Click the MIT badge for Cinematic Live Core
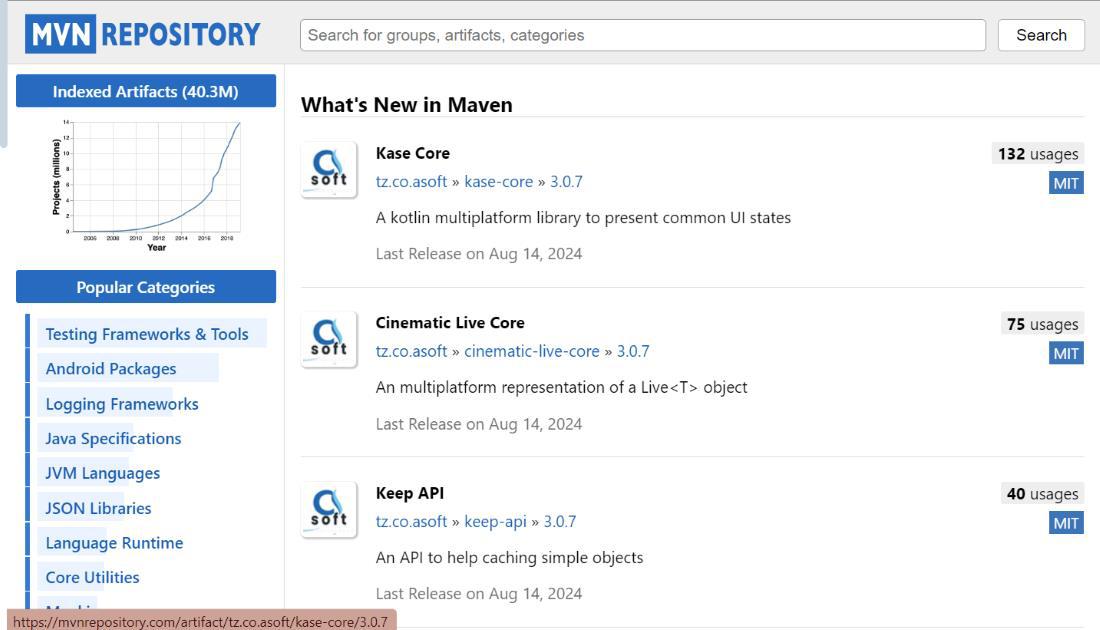Screen dimensions: 1100x630 1066,353
